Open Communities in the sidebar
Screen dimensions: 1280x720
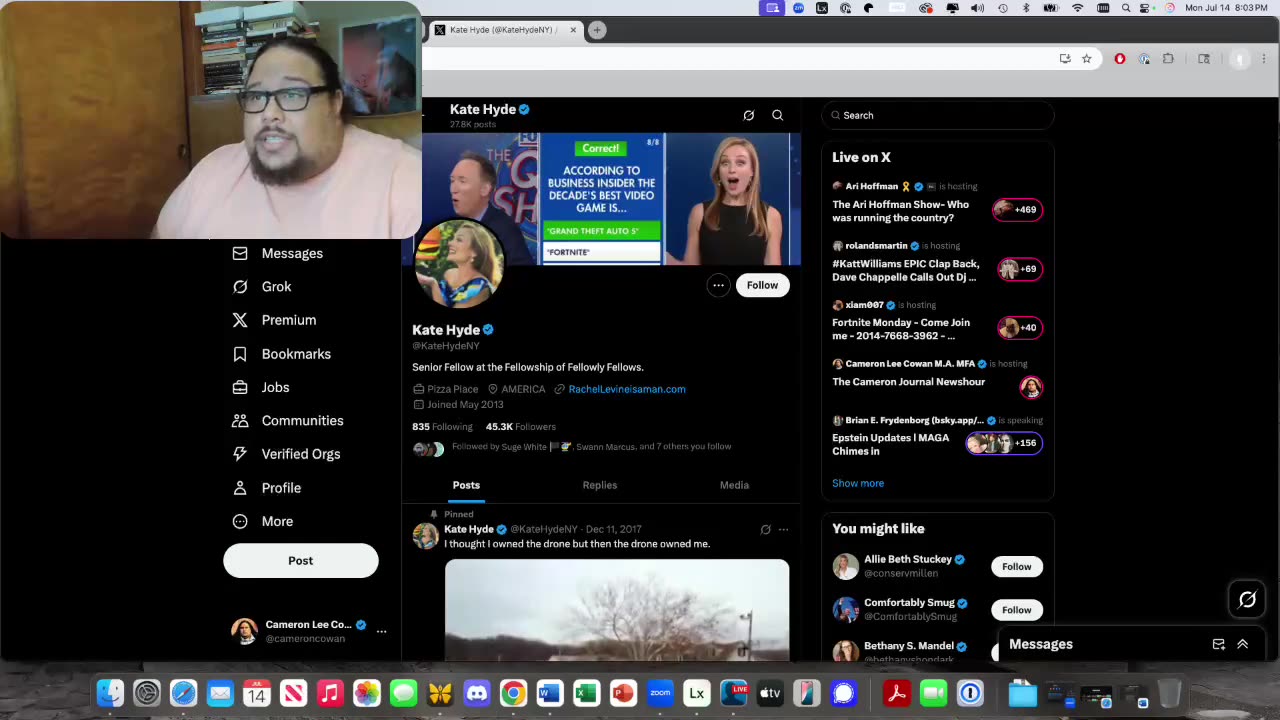click(287, 421)
